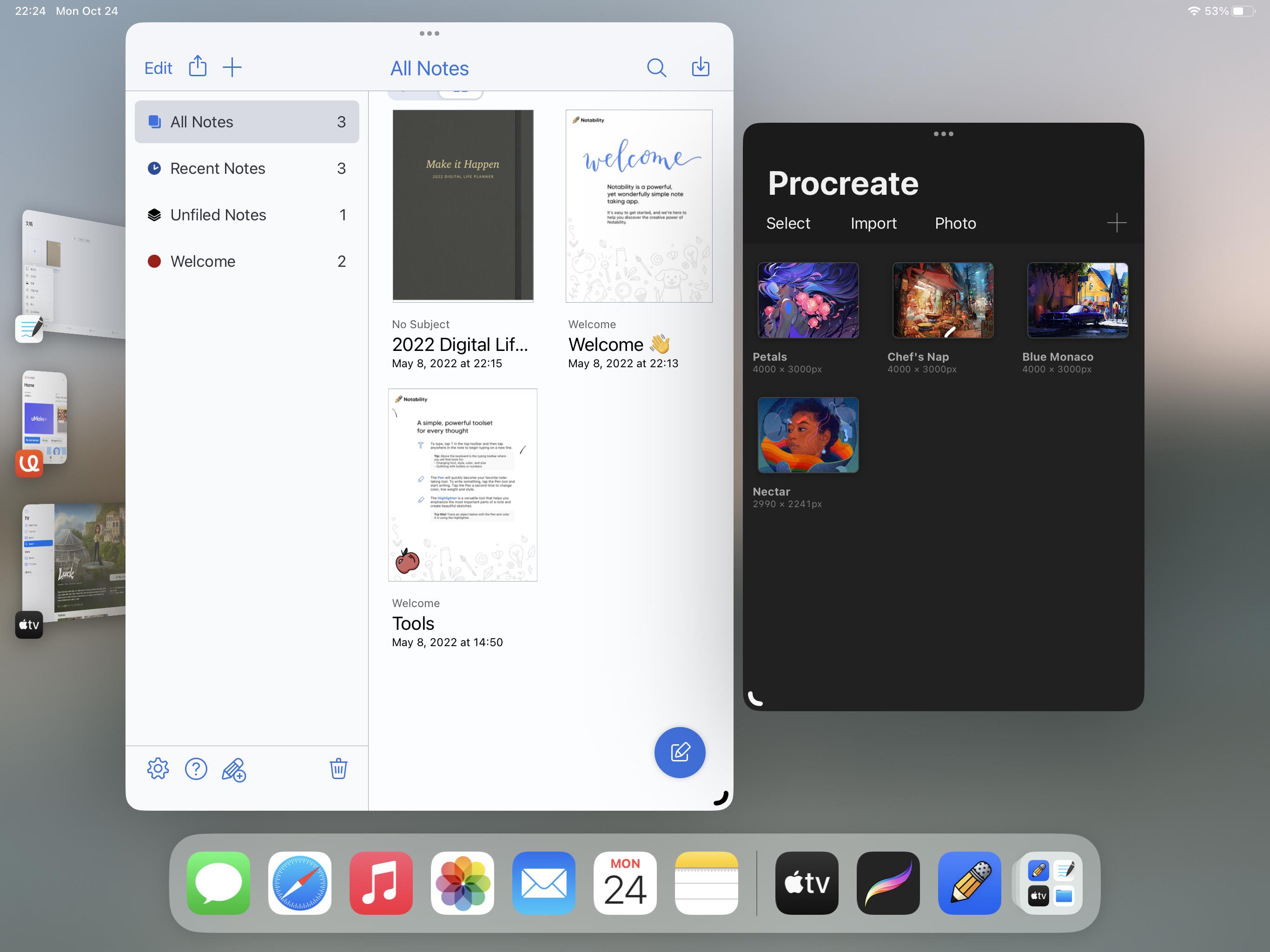Tap the plus icon to create a Procreate canvas
Viewport: 1270px width, 952px height.
1117,223
